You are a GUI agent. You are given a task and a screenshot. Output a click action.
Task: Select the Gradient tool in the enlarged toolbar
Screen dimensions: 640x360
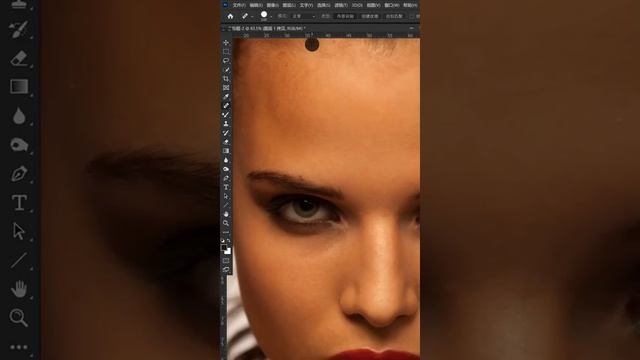19,87
